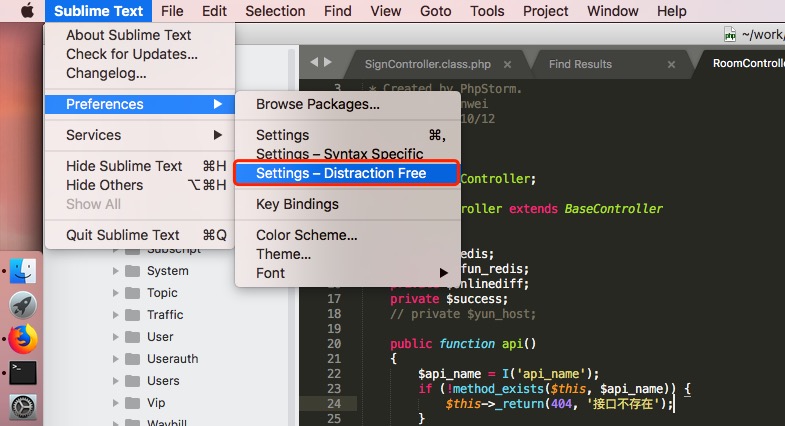
Task: Open Key Bindings
Action: click(x=348, y=204)
